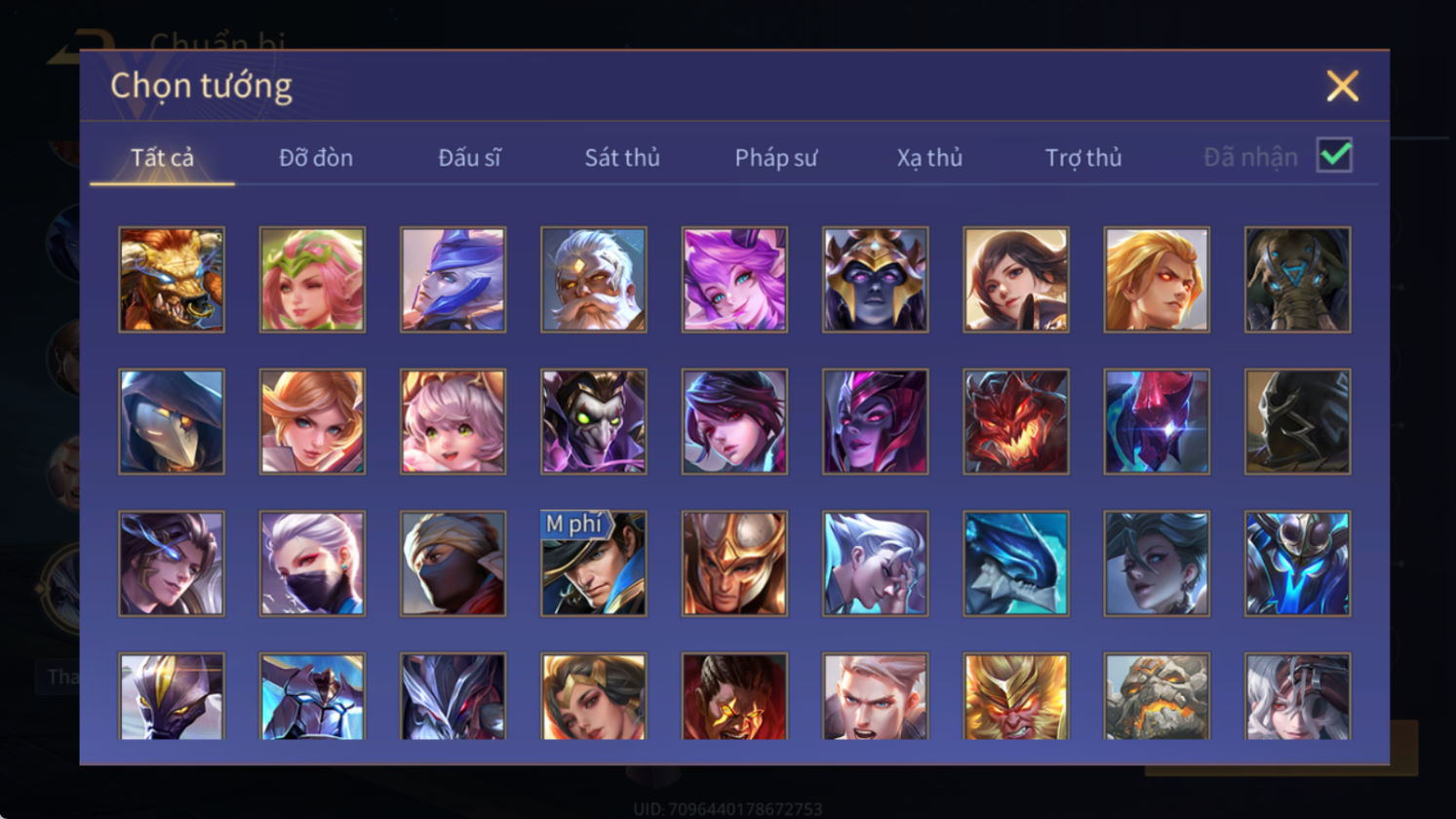Pick the green-eyed joker mask hero
Screen dimensions: 1456x819
coord(593,421)
